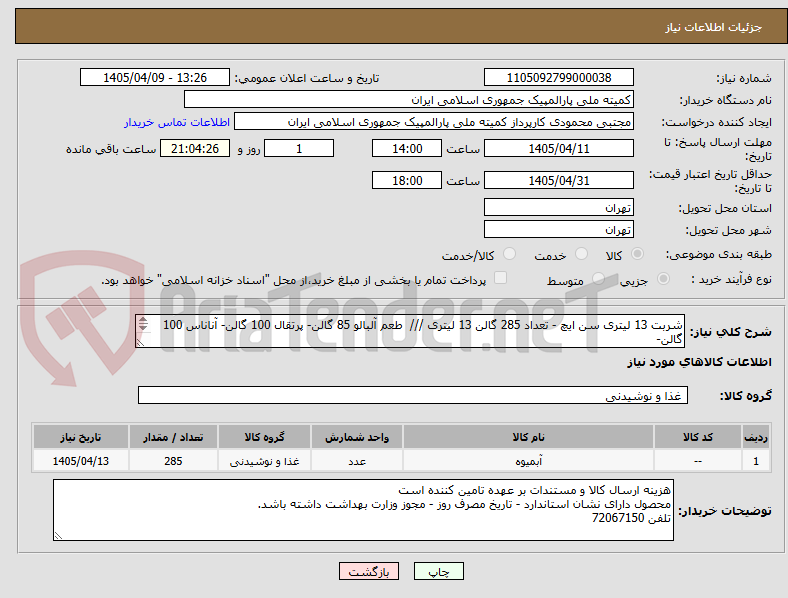Click the buyer notes resize handle
Viewport: 788px width, 598px height.
pyautogui.click(x=58, y=536)
